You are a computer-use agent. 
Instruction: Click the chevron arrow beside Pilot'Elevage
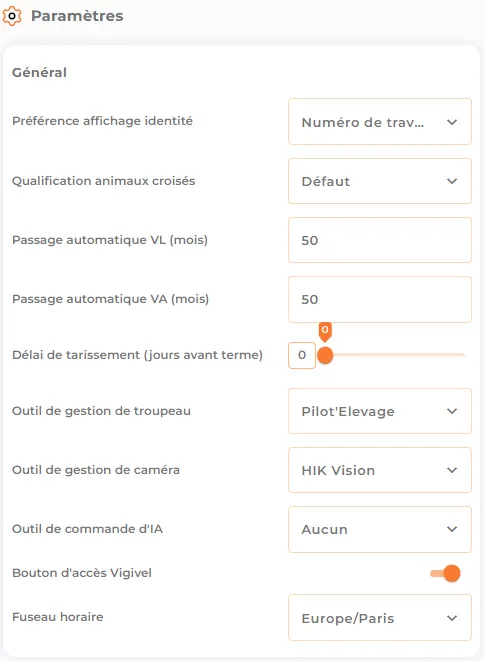point(452,411)
